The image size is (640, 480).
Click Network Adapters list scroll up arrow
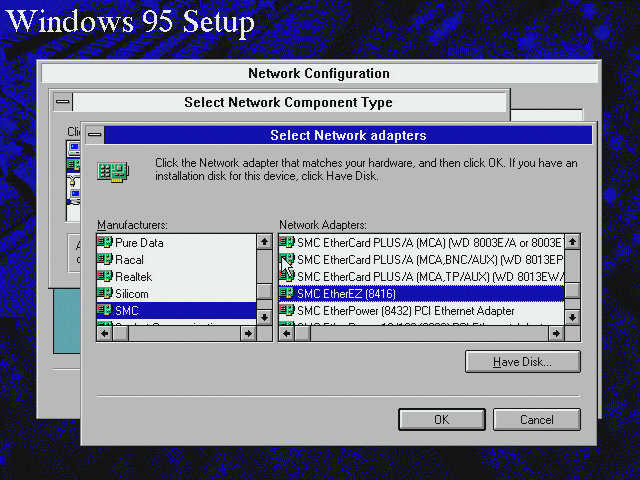(x=572, y=242)
